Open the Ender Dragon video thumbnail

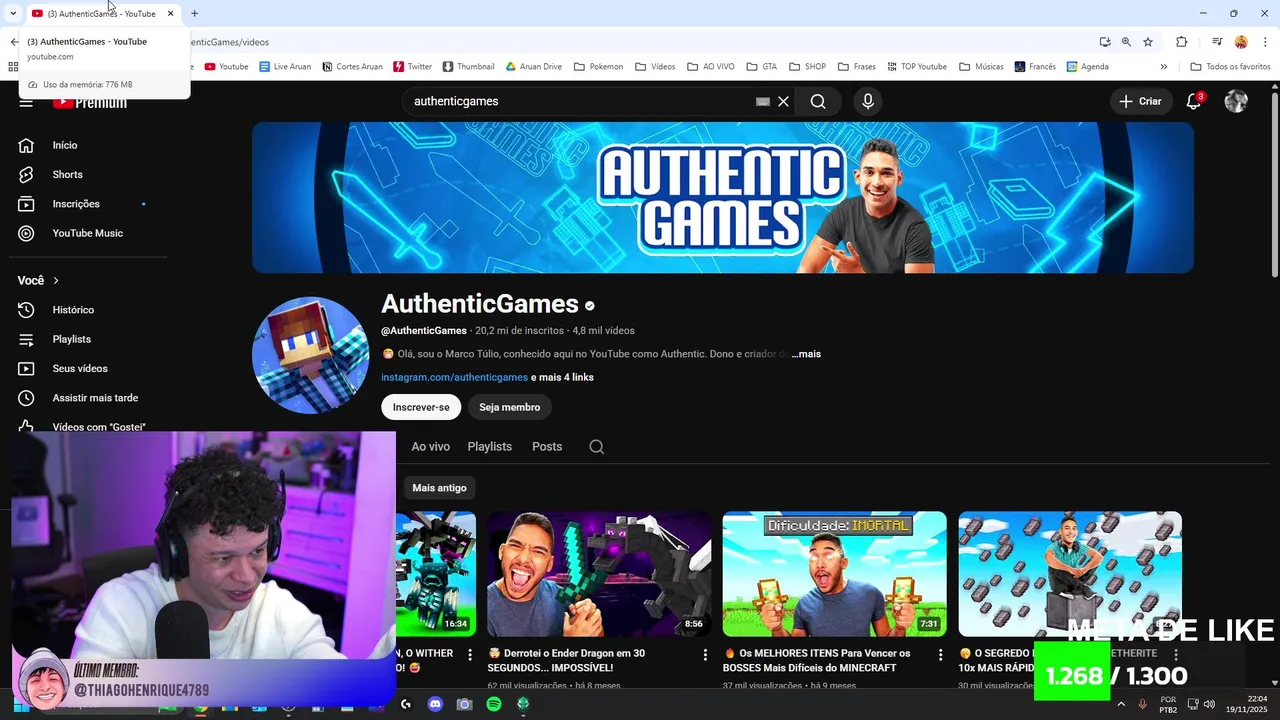point(599,574)
